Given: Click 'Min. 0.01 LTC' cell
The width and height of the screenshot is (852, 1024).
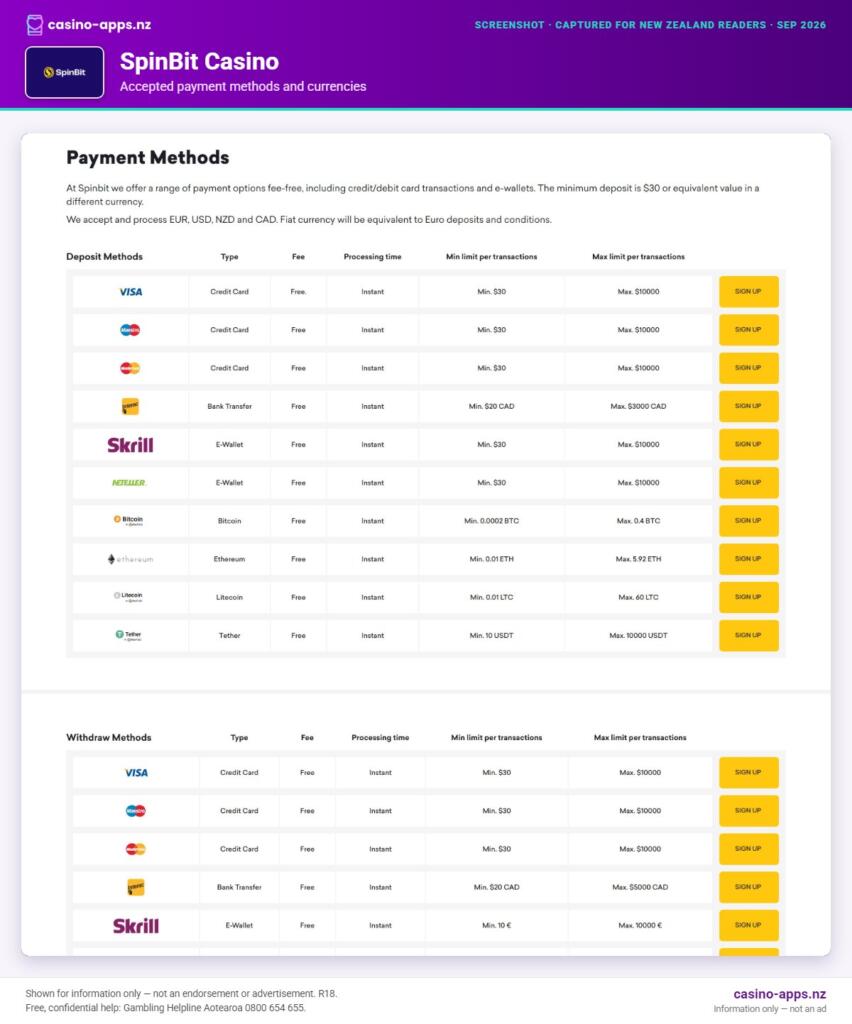Looking at the screenshot, I should (492, 598).
